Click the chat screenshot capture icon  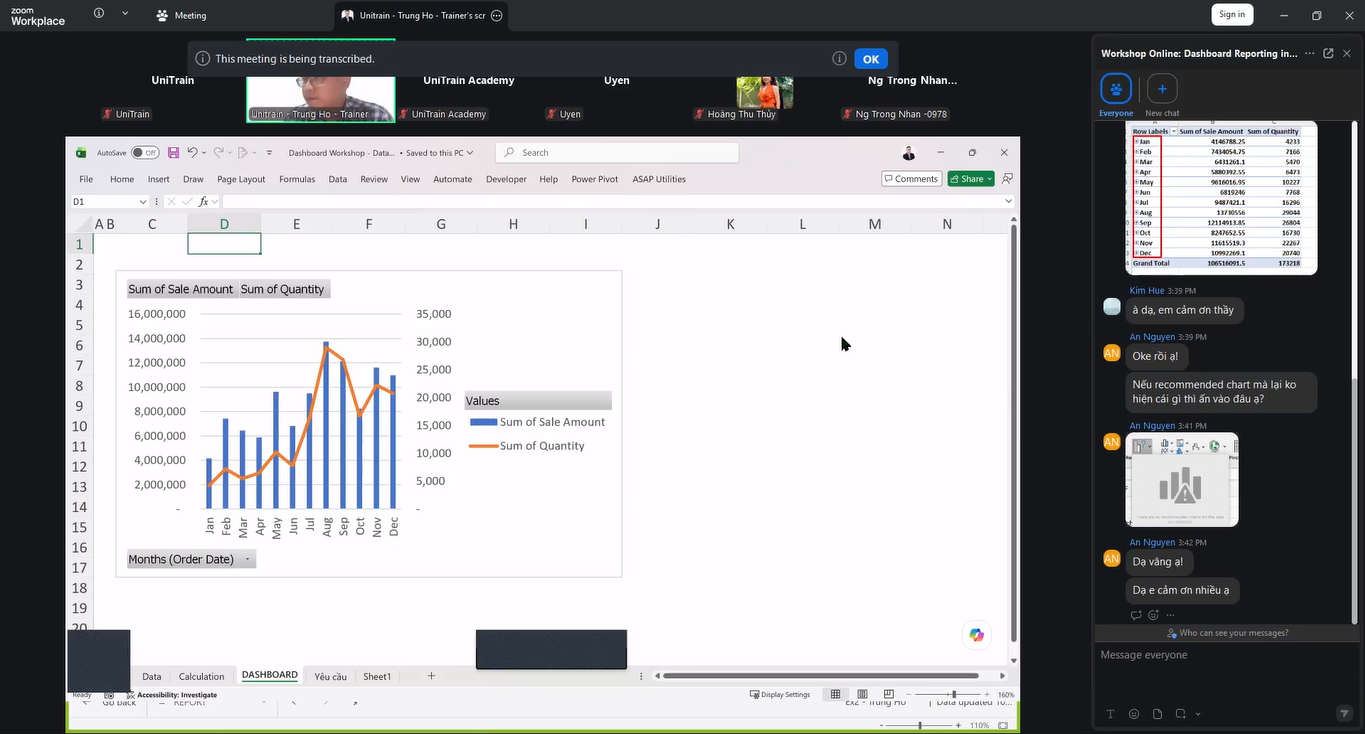point(1181,714)
